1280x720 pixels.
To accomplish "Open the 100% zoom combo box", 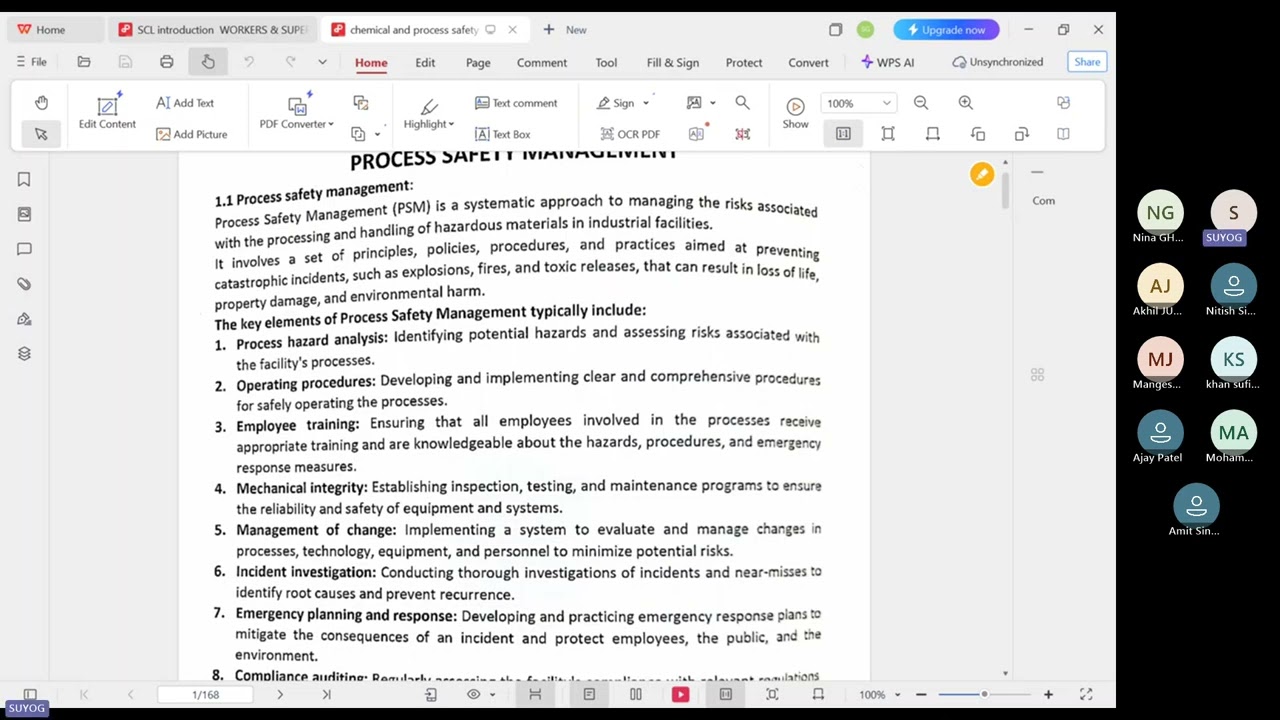I will (858, 103).
